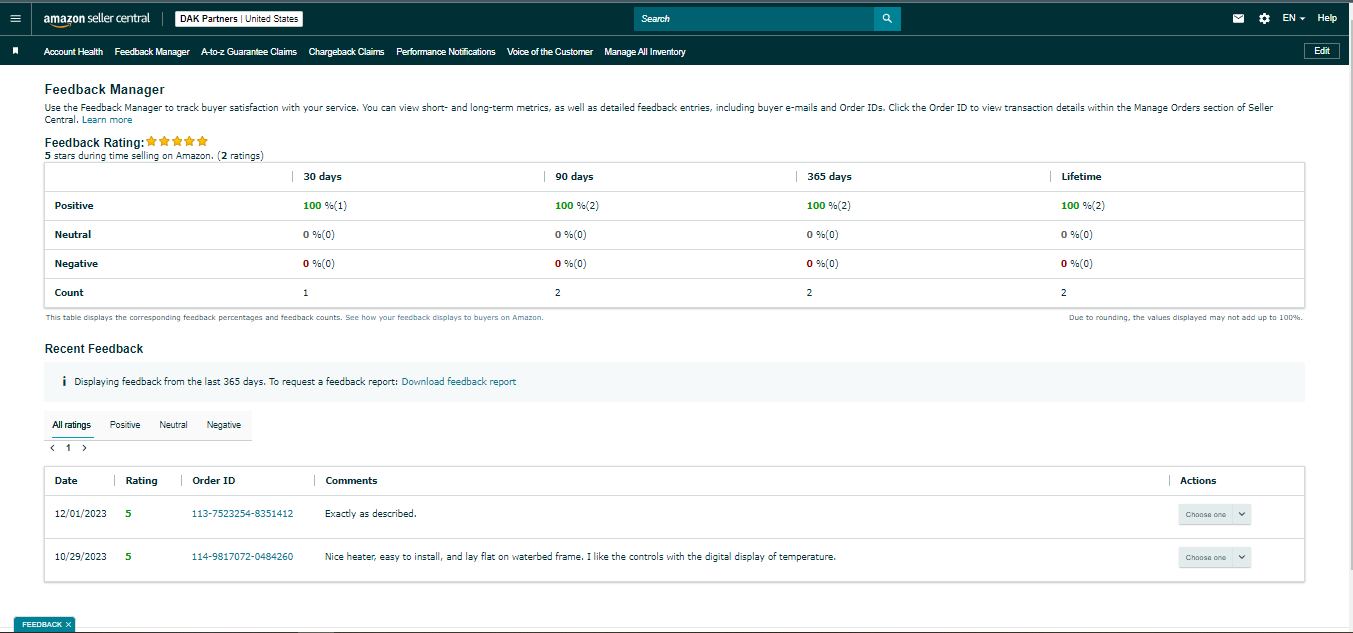1353x633 pixels.
Task: Switch to the Positive tab
Action: (x=125, y=425)
